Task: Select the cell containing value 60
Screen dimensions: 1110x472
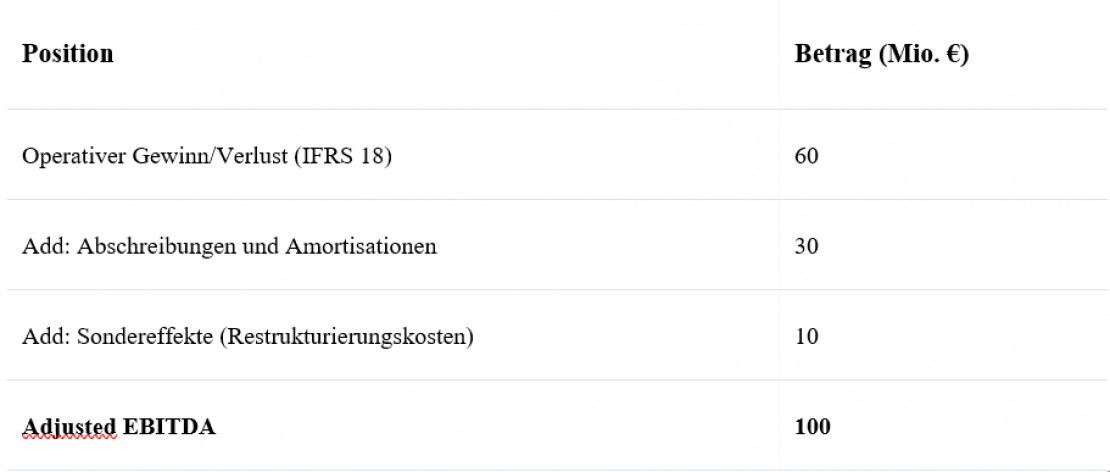Action: click(x=806, y=157)
